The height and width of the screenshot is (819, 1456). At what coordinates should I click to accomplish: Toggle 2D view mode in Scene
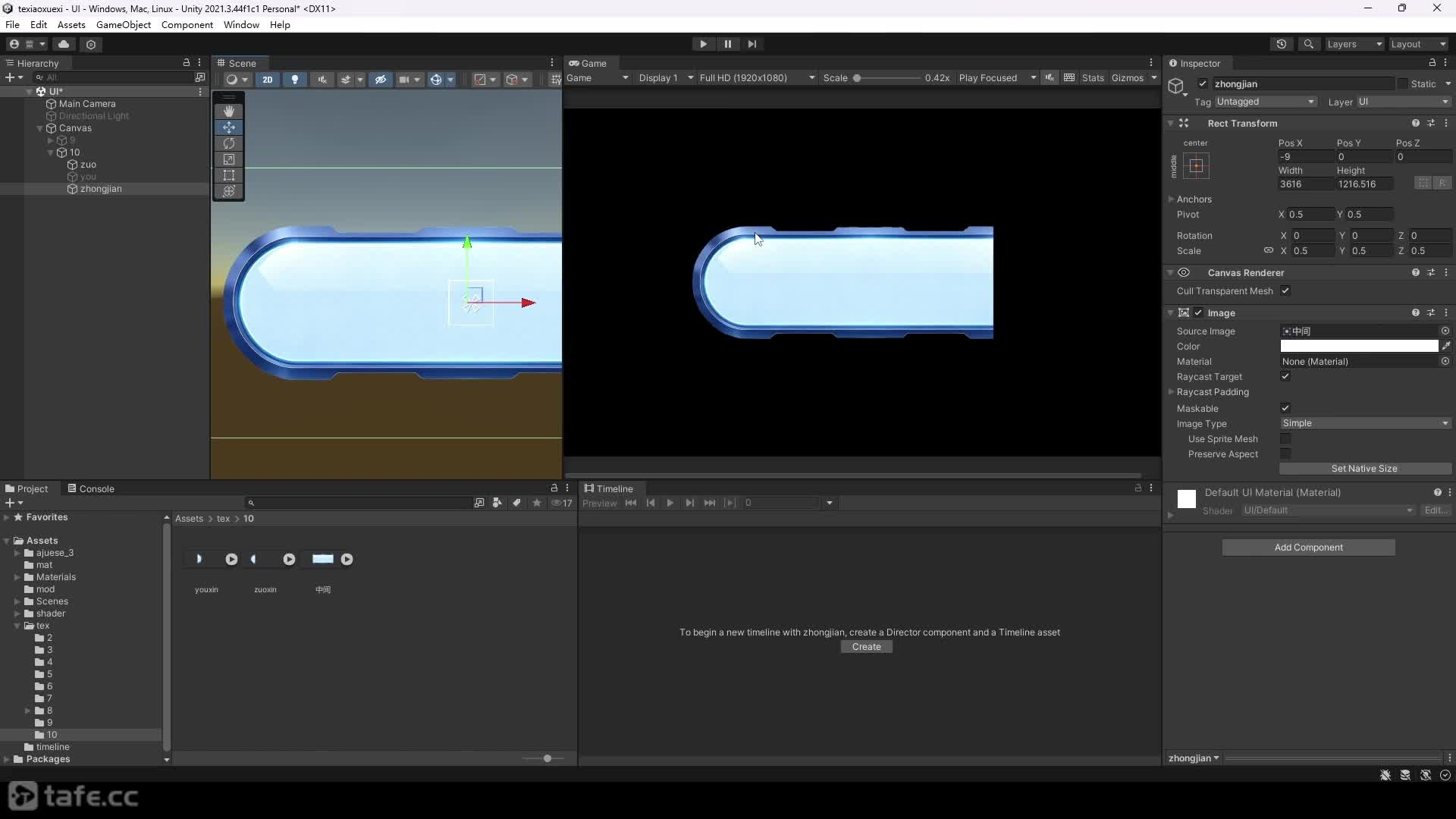pyautogui.click(x=267, y=79)
